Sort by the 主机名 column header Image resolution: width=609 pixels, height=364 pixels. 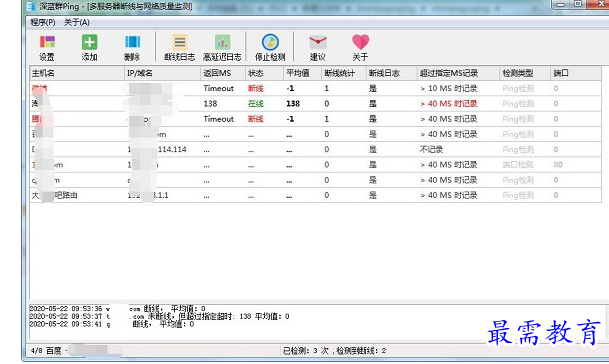[77, 73]
